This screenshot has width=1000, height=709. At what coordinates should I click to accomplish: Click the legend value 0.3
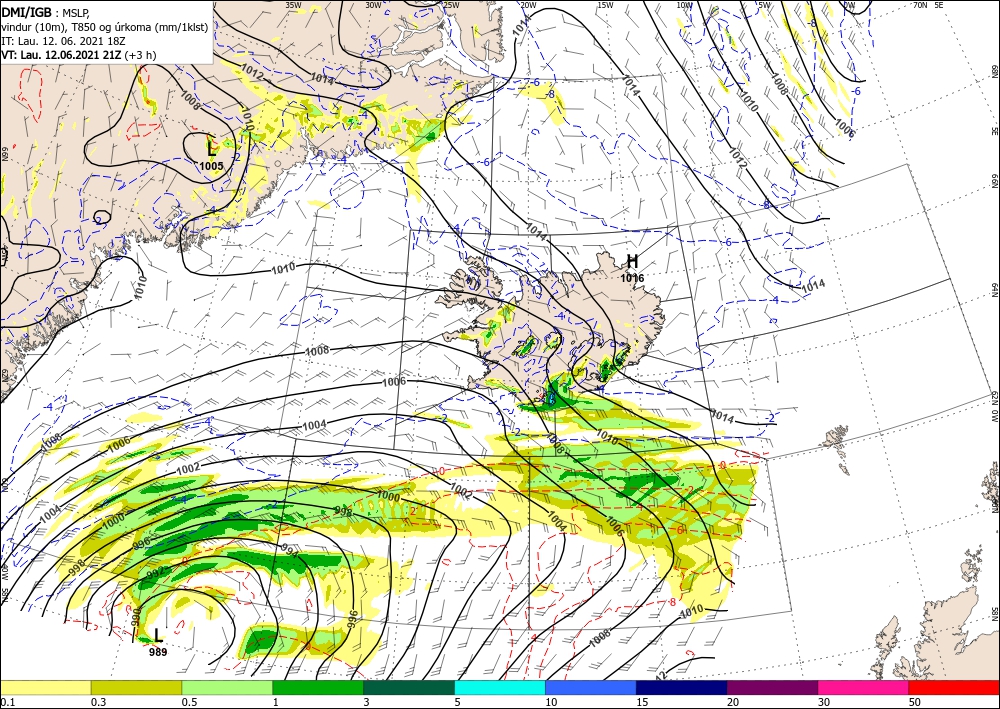pos(97,702)
